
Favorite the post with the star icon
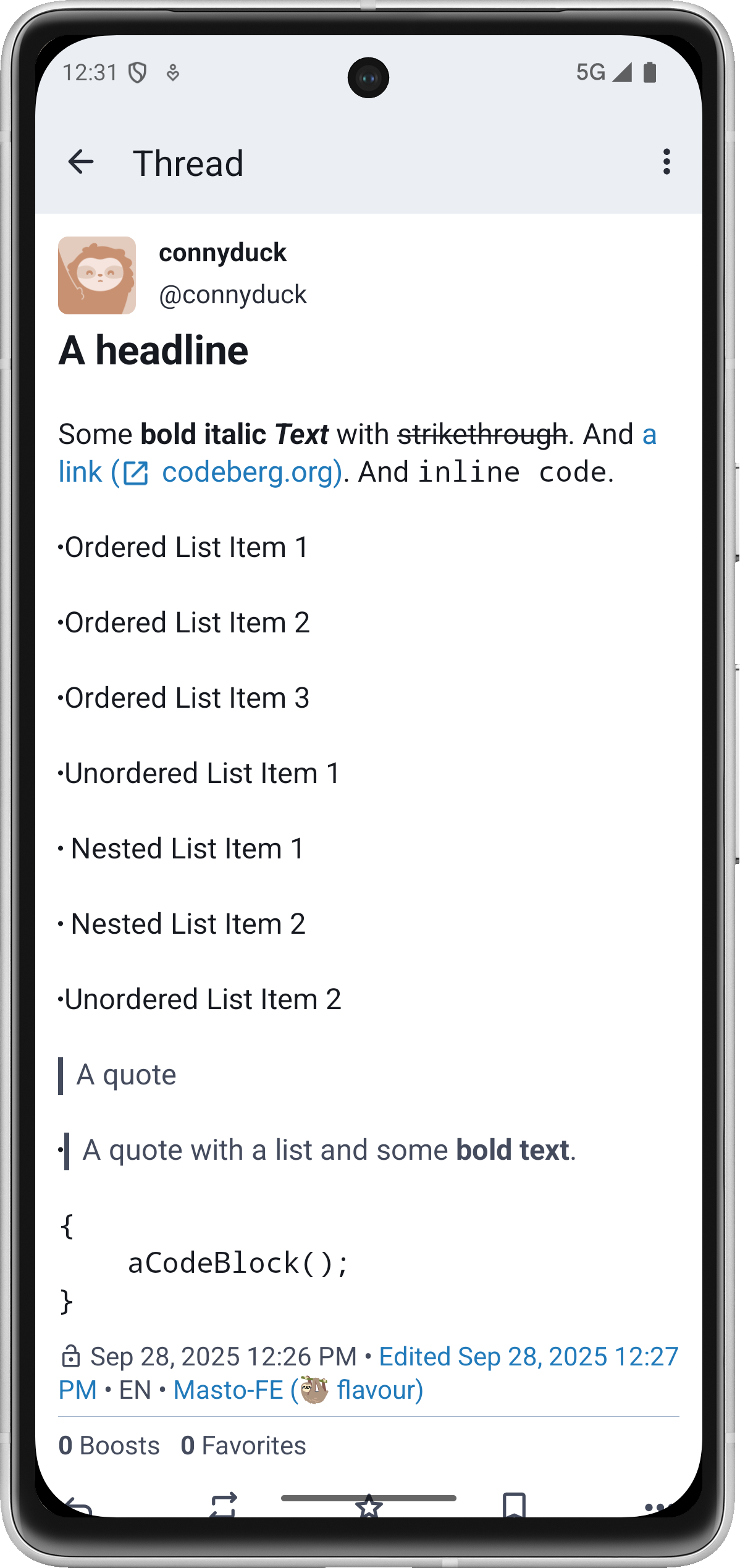(369, 1506)
